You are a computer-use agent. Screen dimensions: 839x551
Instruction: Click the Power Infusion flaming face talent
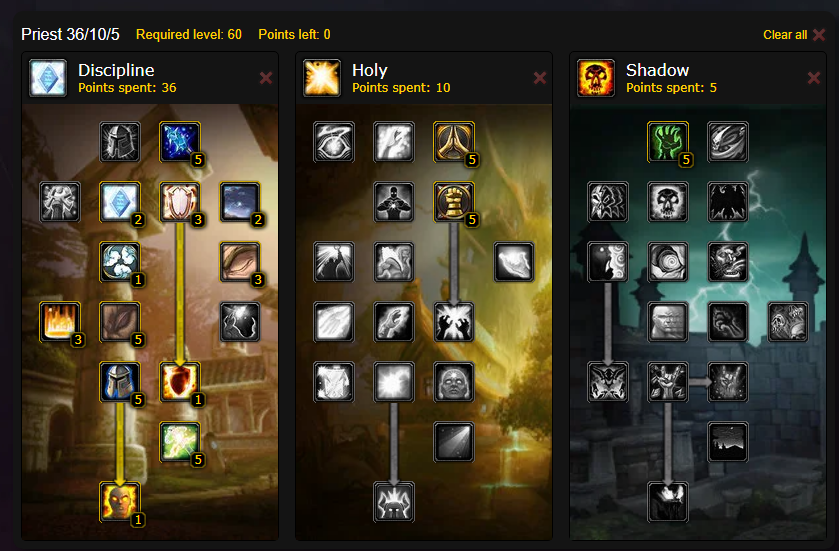pyautogui.click(x=120, y=501)
